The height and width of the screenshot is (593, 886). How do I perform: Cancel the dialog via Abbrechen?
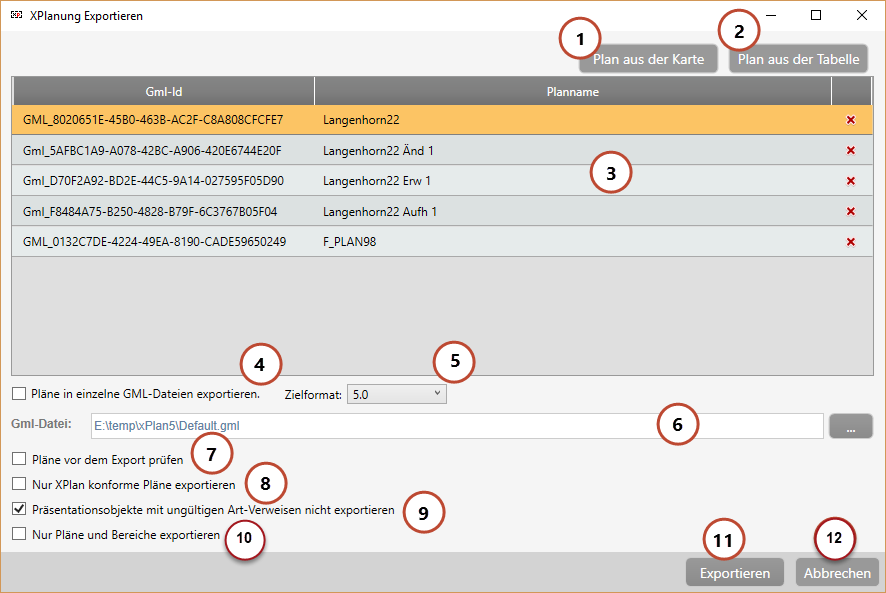(x=837, y=572)
